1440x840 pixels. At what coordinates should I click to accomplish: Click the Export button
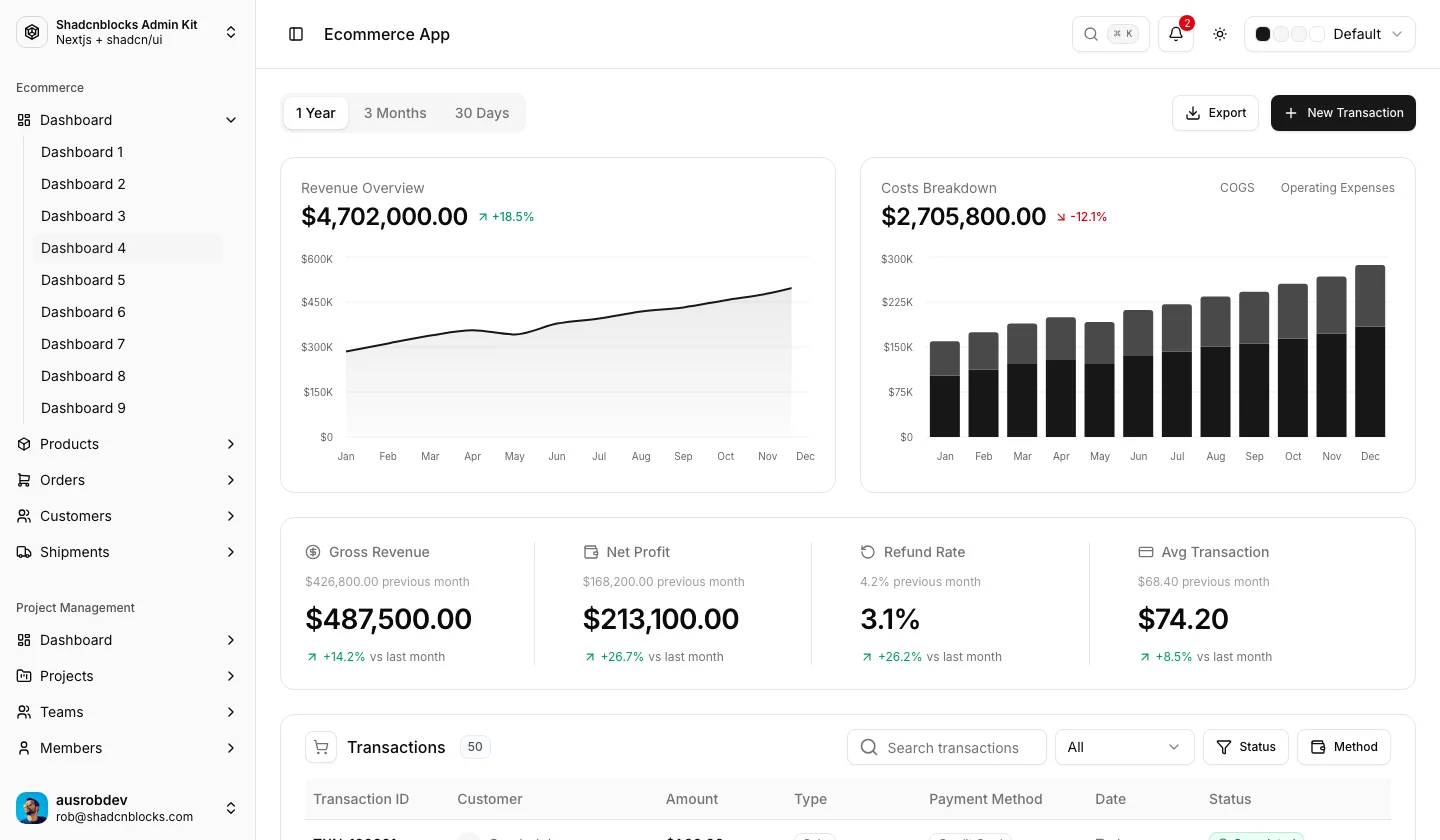point(1215,113)
